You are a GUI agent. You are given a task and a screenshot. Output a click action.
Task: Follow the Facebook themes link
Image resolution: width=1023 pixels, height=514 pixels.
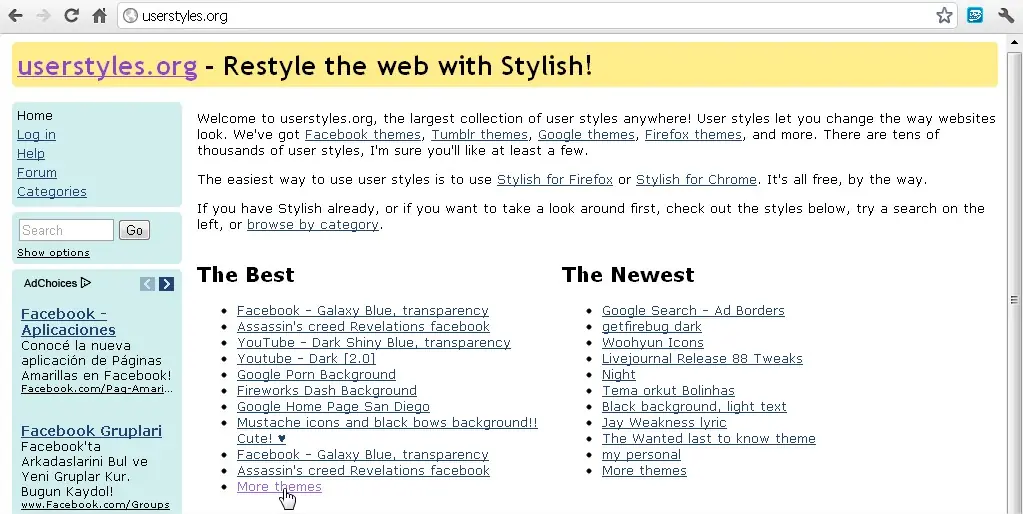pos(363,134)
